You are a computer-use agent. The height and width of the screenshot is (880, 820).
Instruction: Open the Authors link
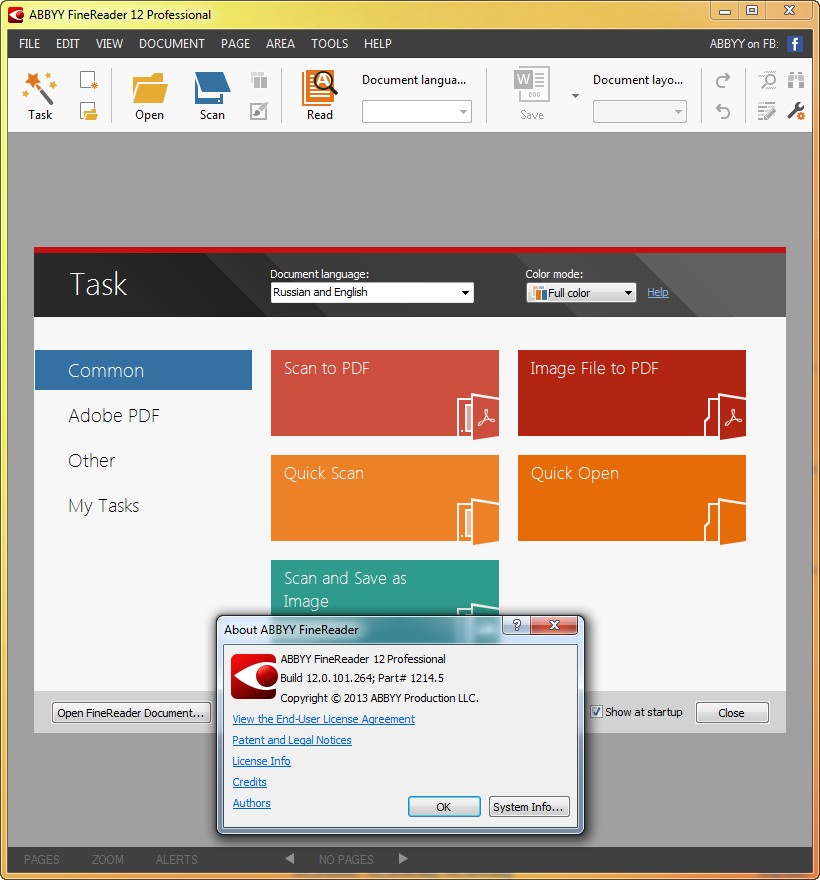251,803
